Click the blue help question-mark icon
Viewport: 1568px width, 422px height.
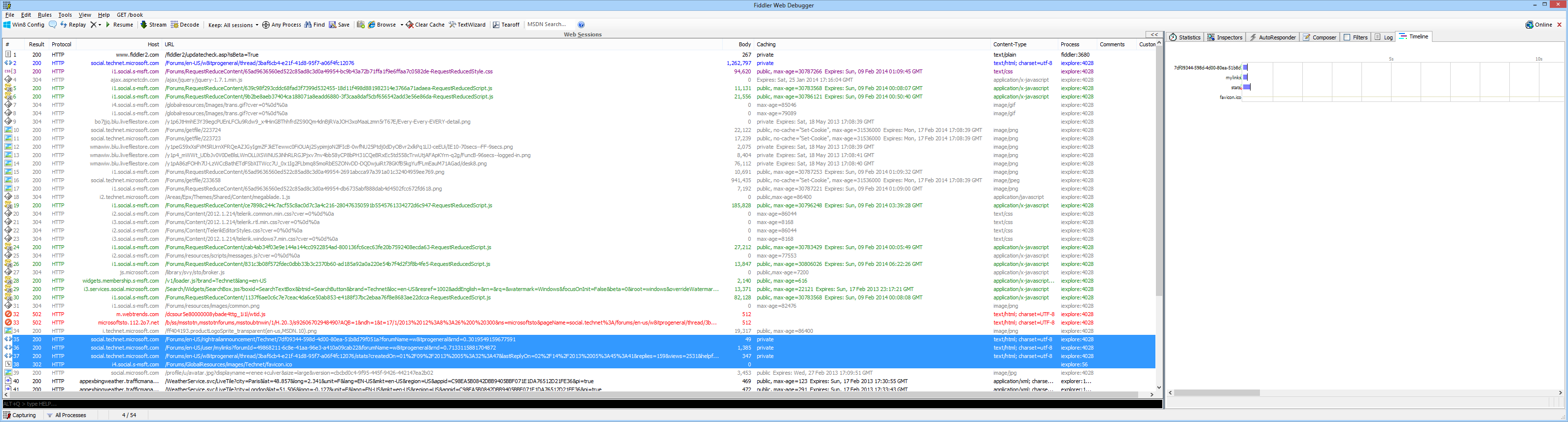581,25
